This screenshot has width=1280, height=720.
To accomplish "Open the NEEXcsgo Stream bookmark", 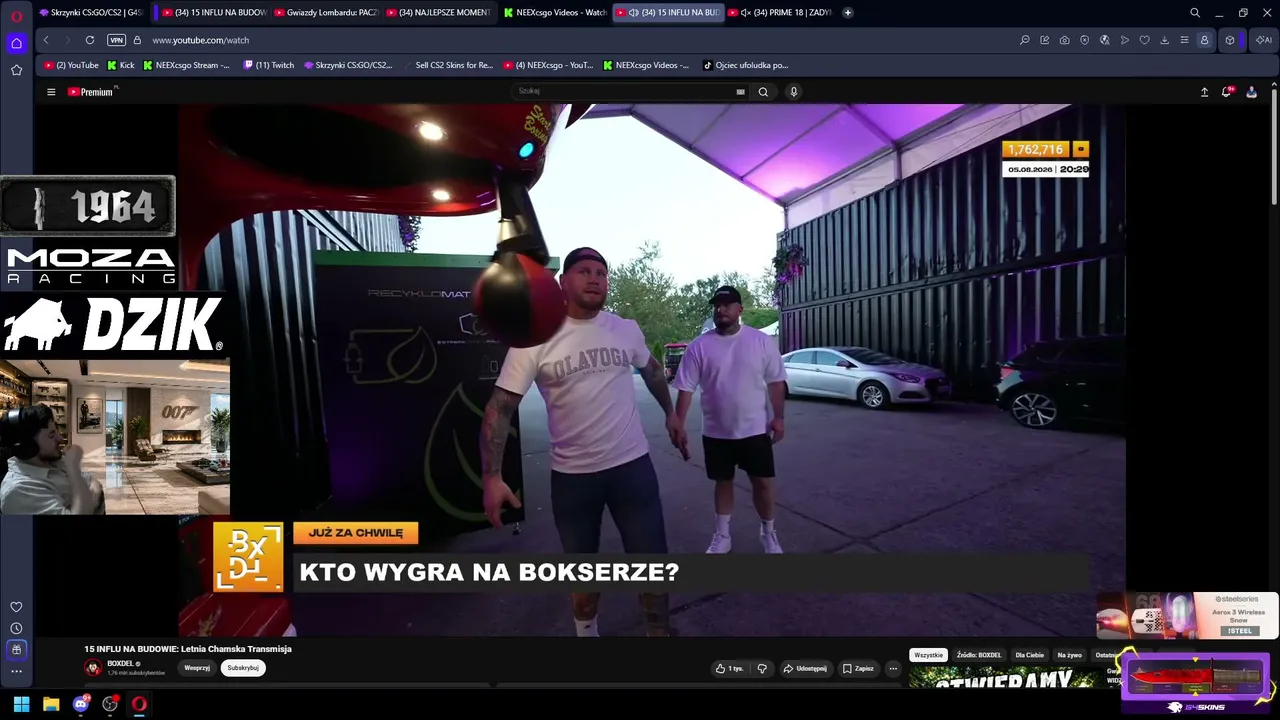I will tap(186, 65).
